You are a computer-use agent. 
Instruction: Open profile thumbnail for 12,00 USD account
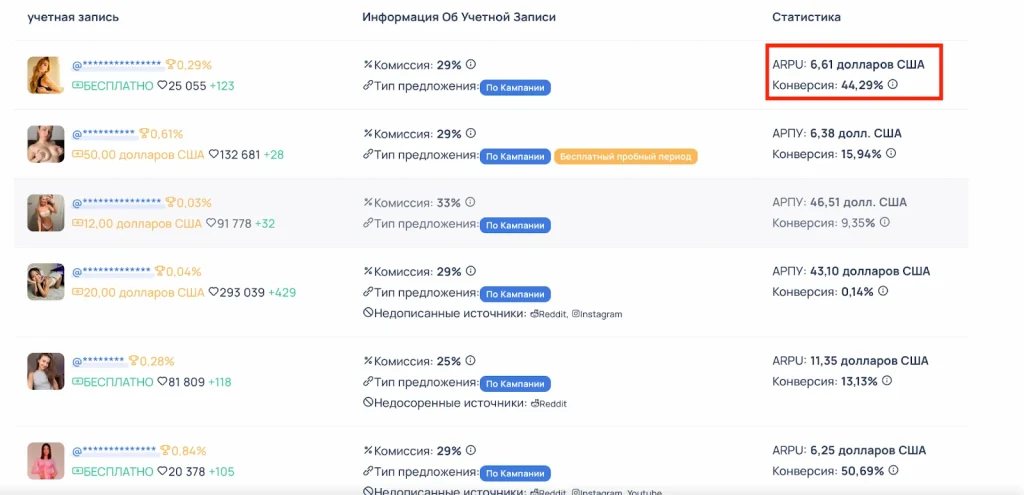(x=46, y=213)
